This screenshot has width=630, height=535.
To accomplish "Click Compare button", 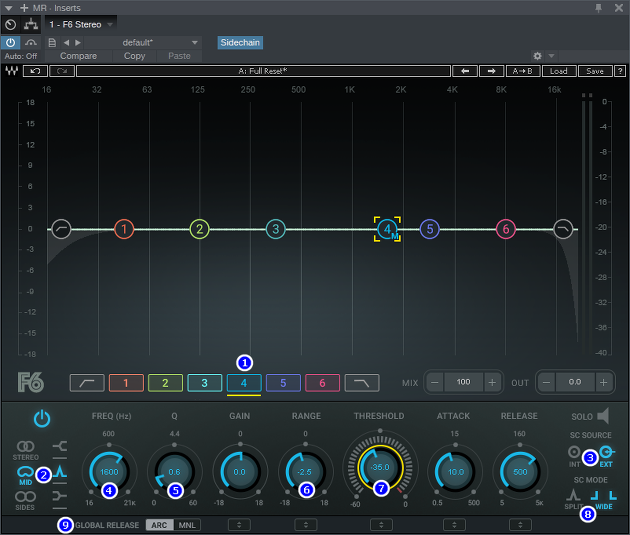I will coord(78,56).
